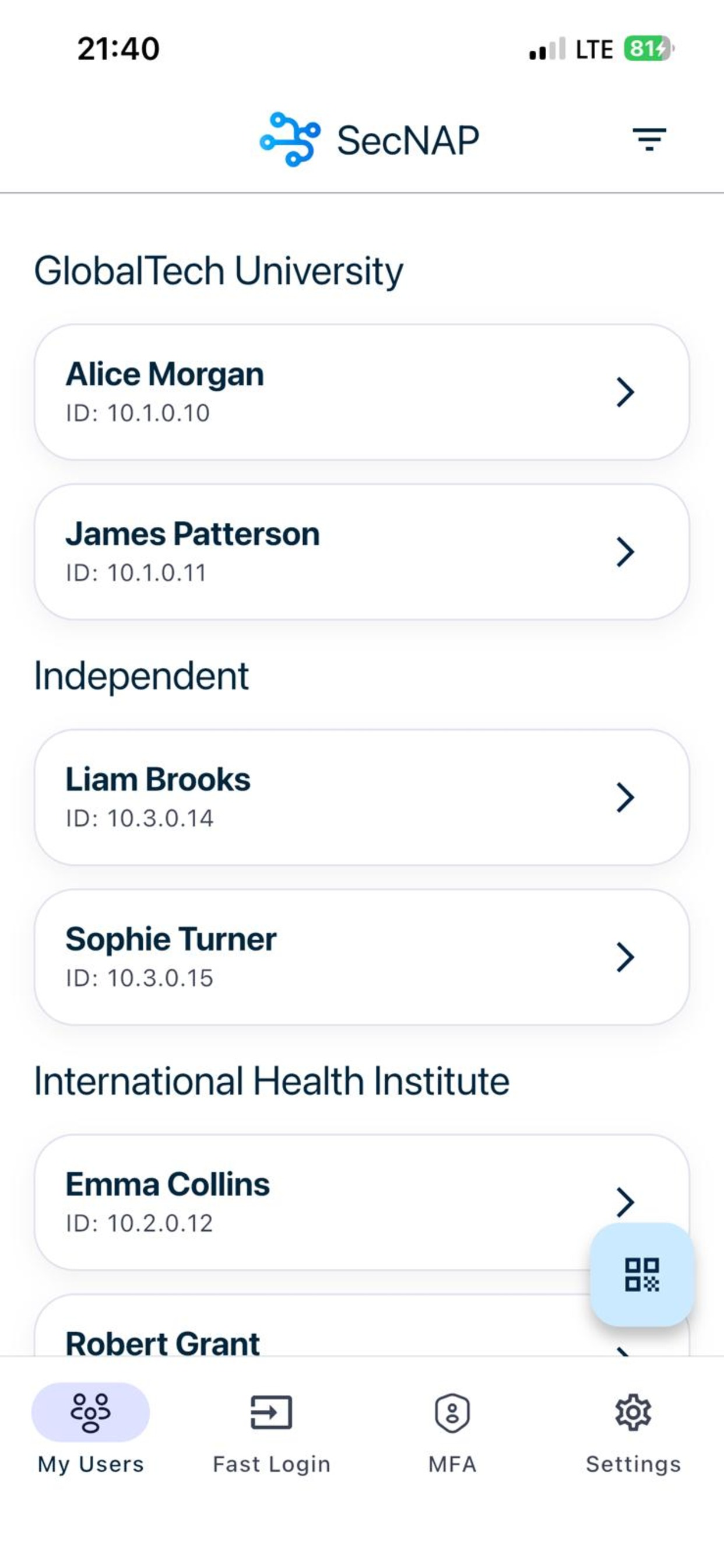Tap the Fast Login arrow icon

[x=271, y=1412]
